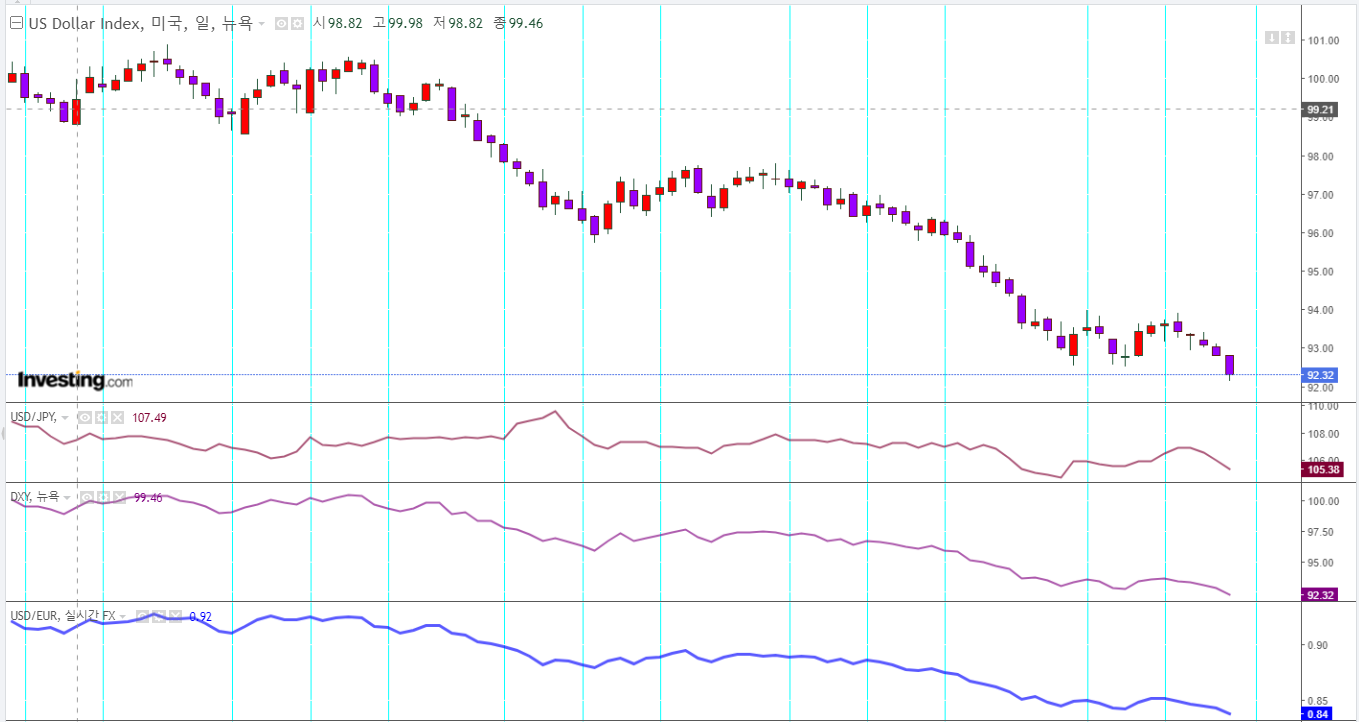Click the USD/JPY value 107.49

(149, 417)
